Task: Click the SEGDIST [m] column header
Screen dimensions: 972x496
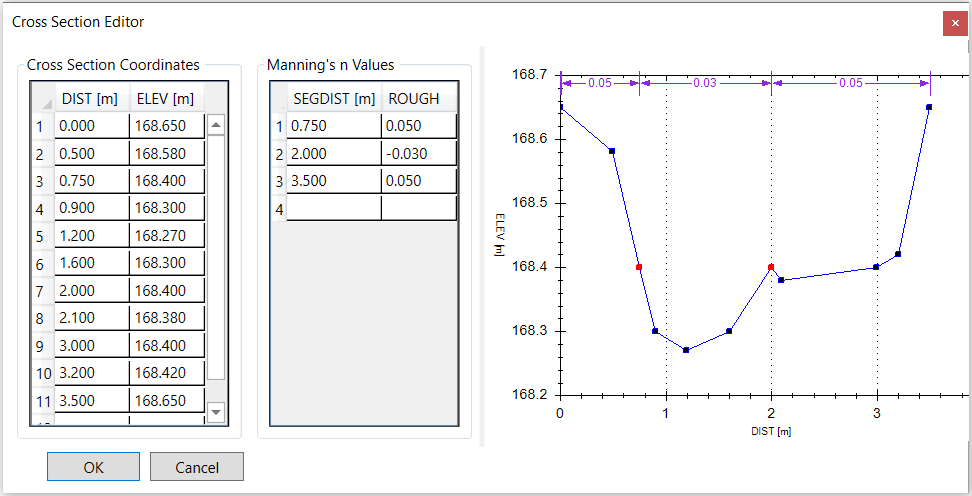Action: click(334, 98)
